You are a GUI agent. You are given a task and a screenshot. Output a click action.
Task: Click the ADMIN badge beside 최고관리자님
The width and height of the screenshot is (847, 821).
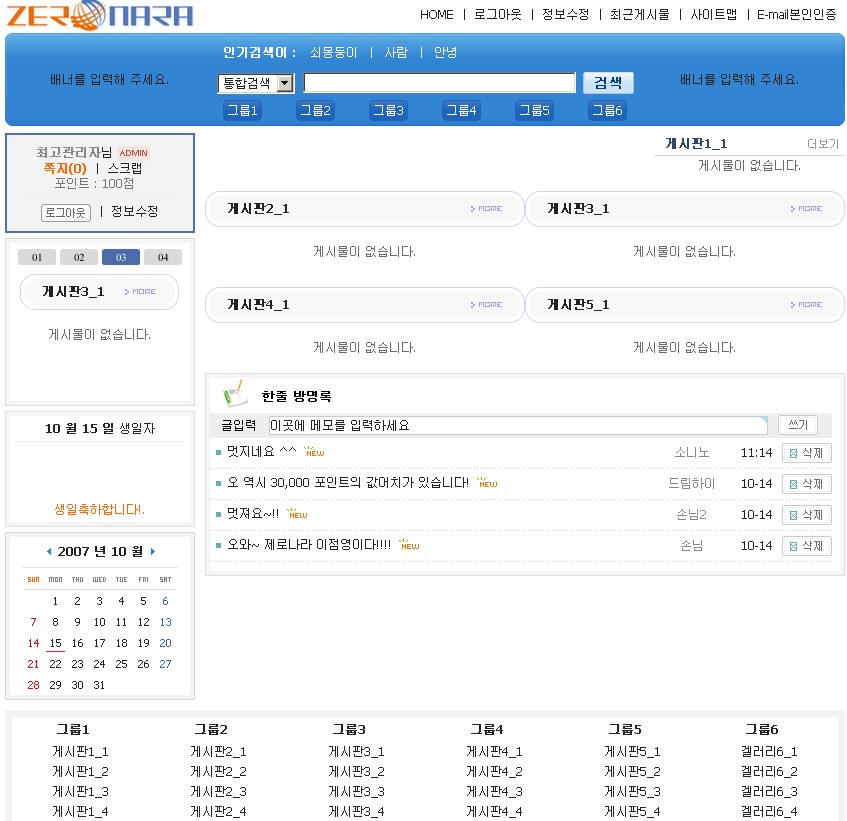pos(133,153)
